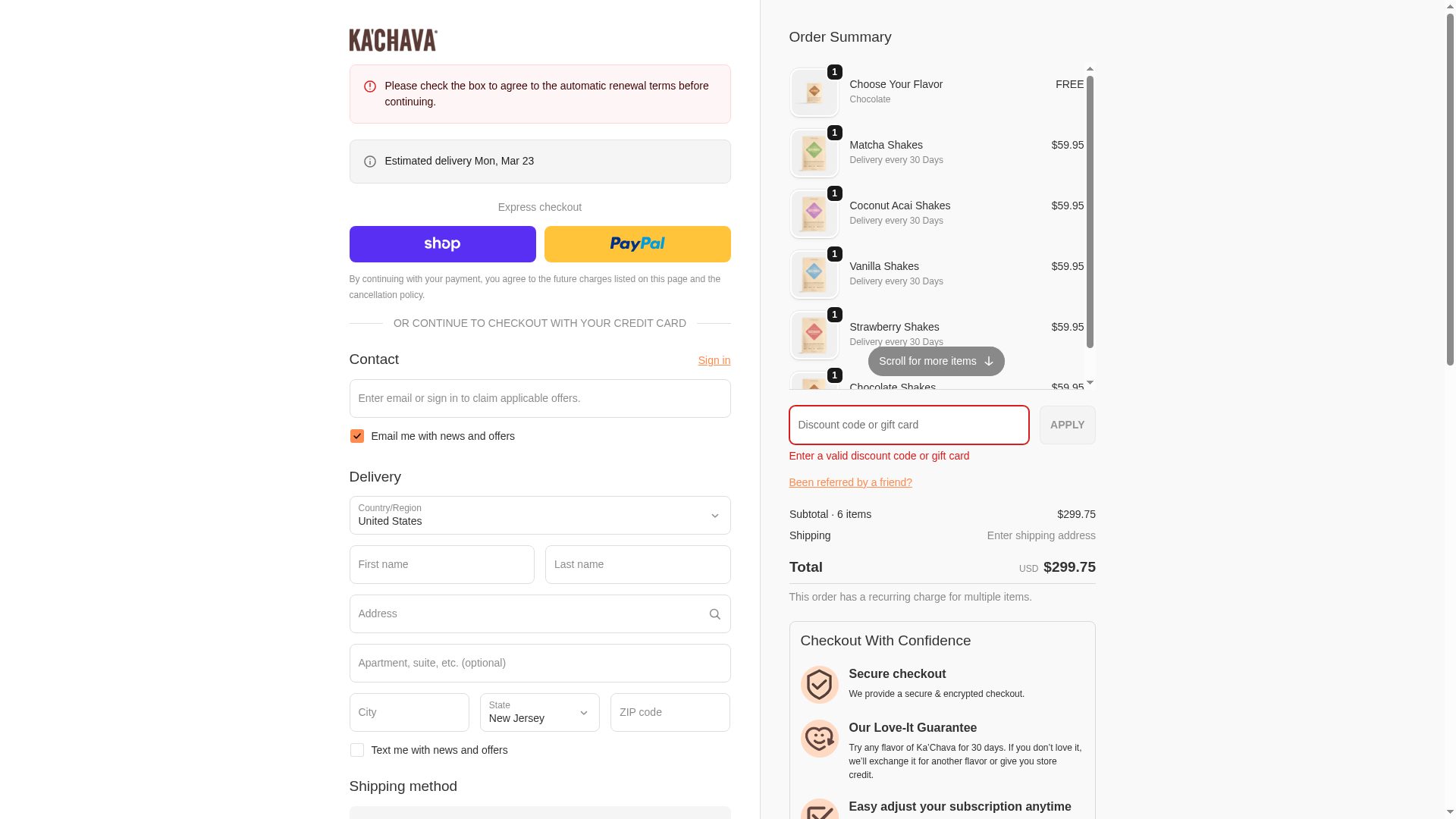The height and width of the screenshot is (819, 1456).
Task: Click the Love-It Guarantee heart icon
Action: click(x=819, y=739)
